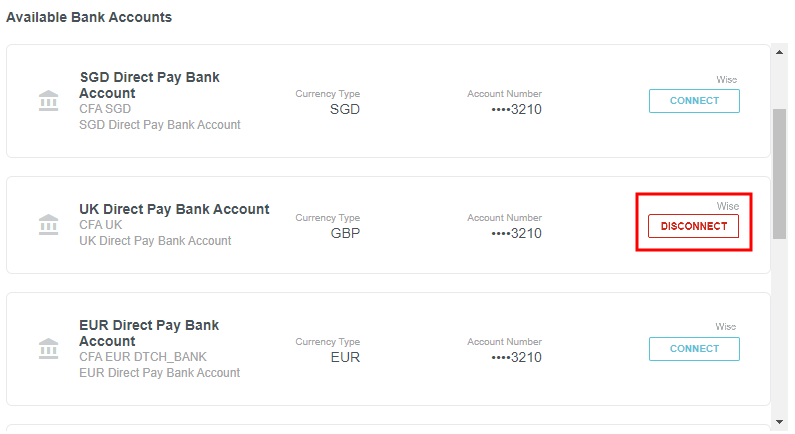Click the Available Bank Accounts heading

tap(89, 17)
